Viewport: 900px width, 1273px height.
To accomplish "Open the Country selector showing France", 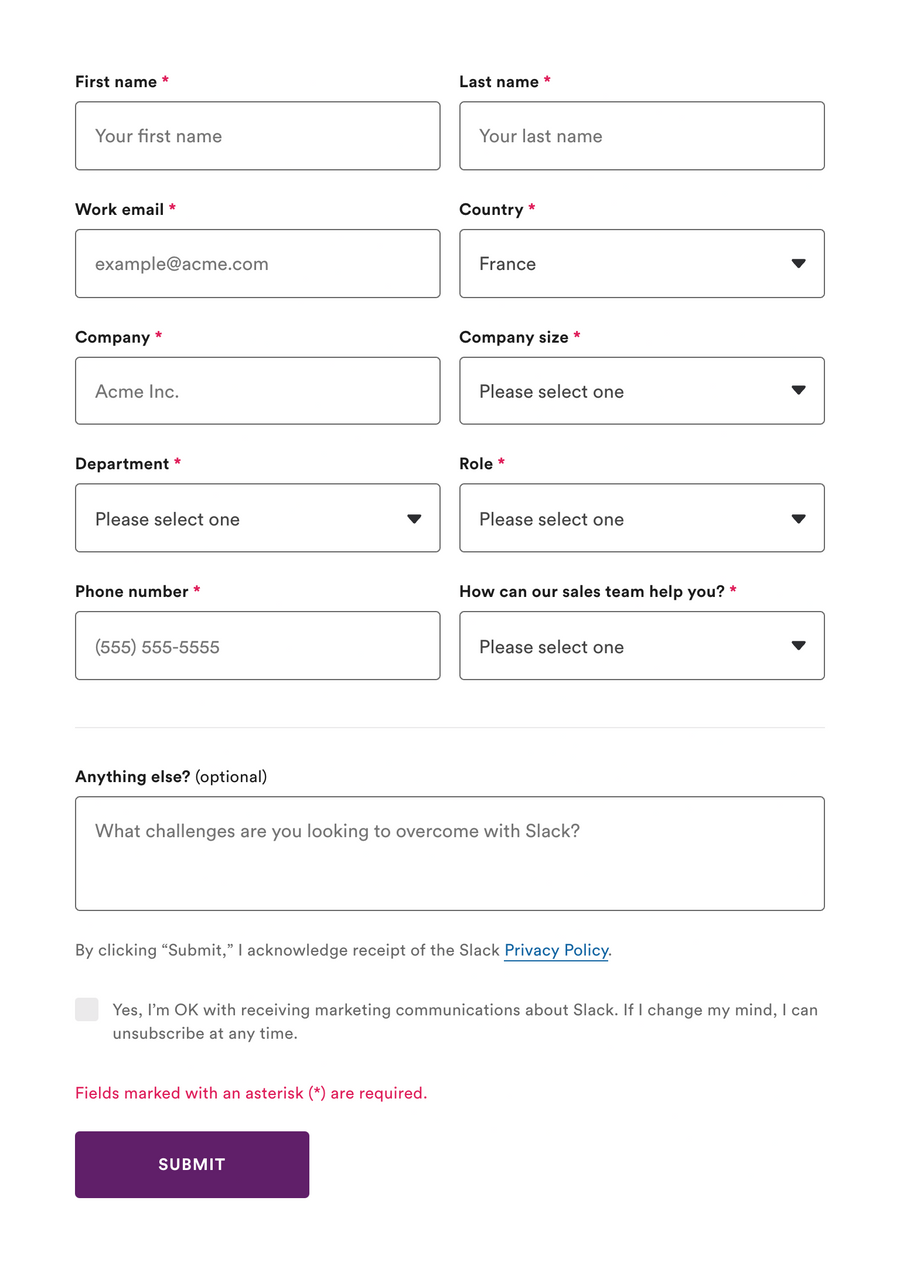I will point(641,263).
